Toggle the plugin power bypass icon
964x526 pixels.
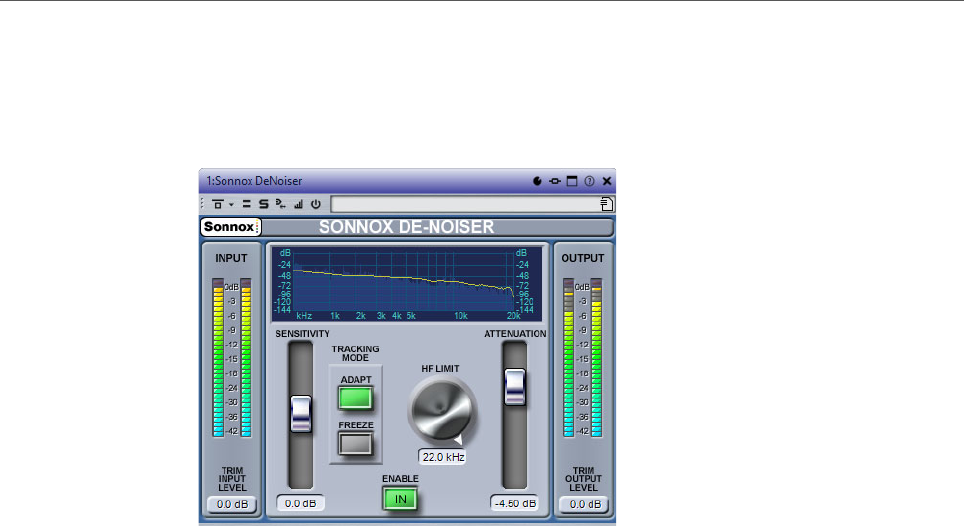(315, 204)
